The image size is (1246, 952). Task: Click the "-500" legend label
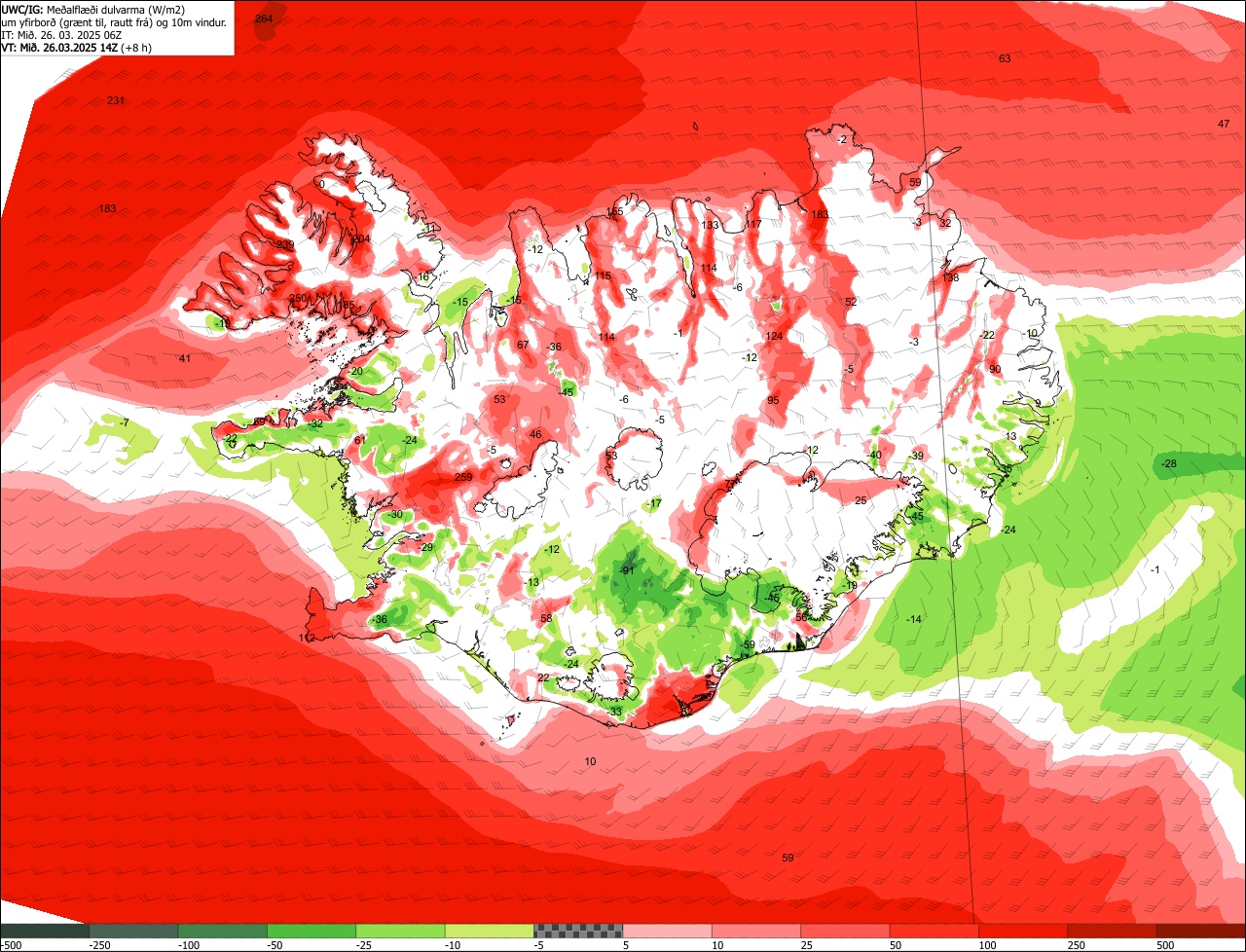click(12, 945)
